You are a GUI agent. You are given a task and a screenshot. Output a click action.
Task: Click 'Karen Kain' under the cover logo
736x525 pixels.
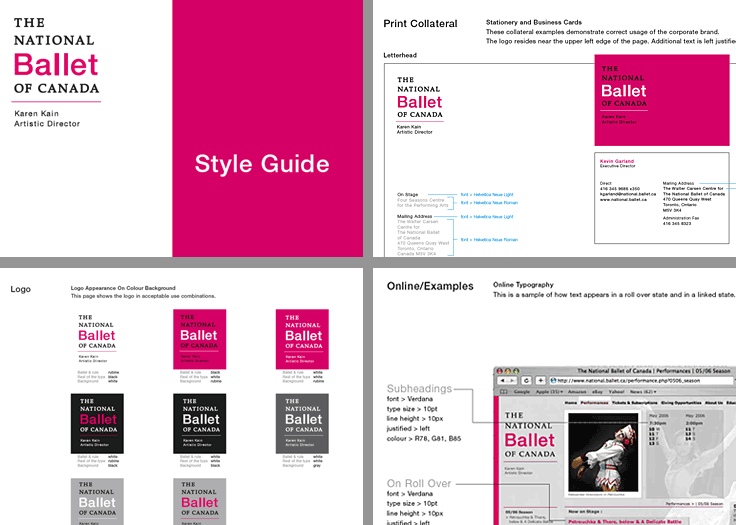click(37, 114)
